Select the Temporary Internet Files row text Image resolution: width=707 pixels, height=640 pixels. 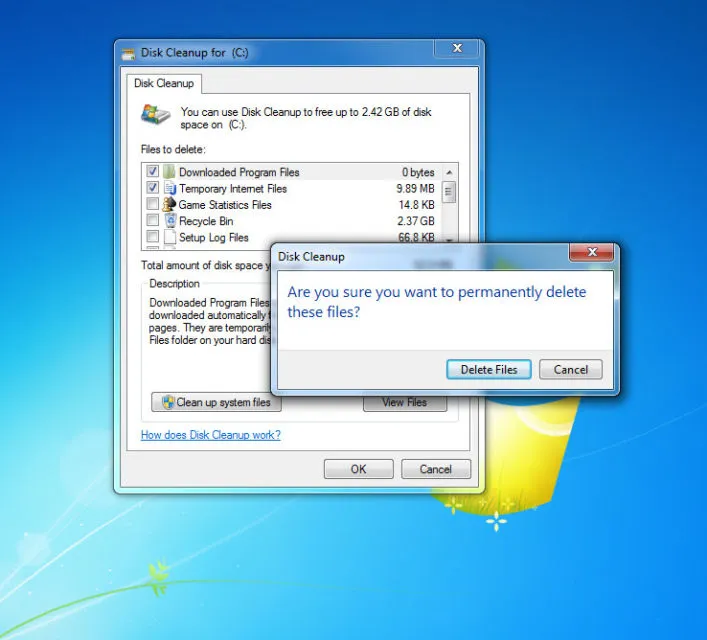point(233,189)
